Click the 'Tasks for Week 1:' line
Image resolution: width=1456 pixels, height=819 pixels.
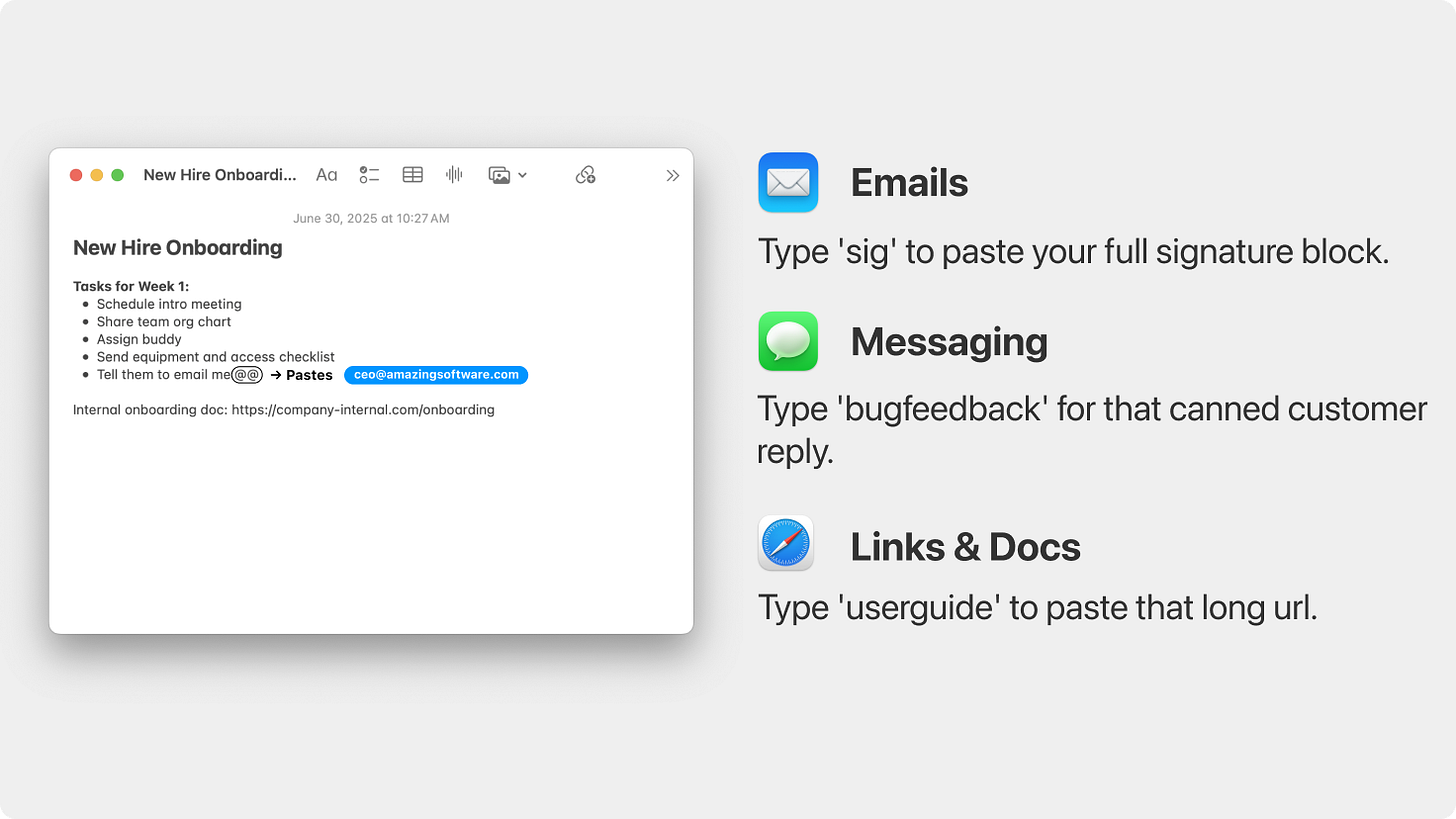(x=131, y=286)
